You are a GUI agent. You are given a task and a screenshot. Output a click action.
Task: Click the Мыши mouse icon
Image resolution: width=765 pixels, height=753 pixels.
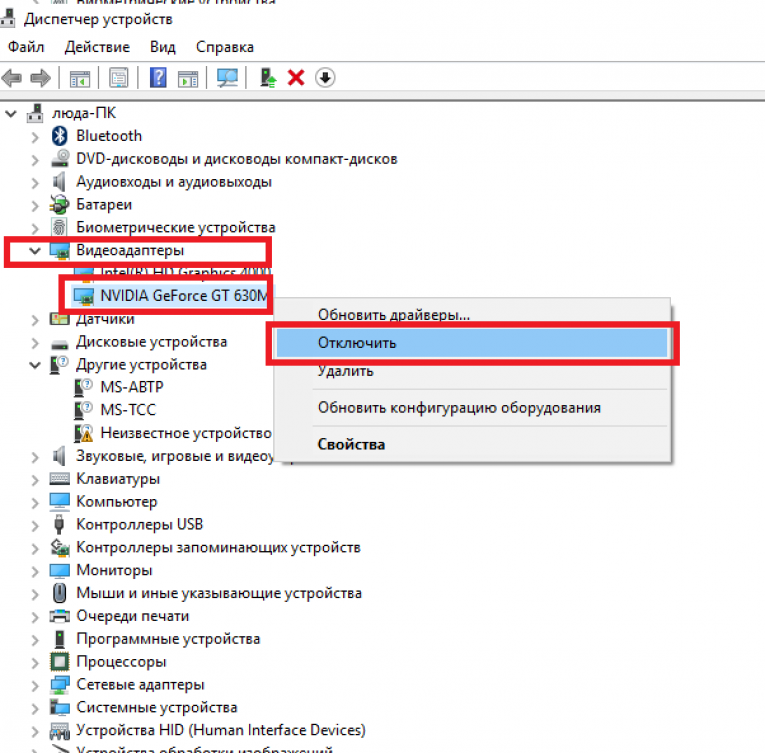tap(59, 593)
